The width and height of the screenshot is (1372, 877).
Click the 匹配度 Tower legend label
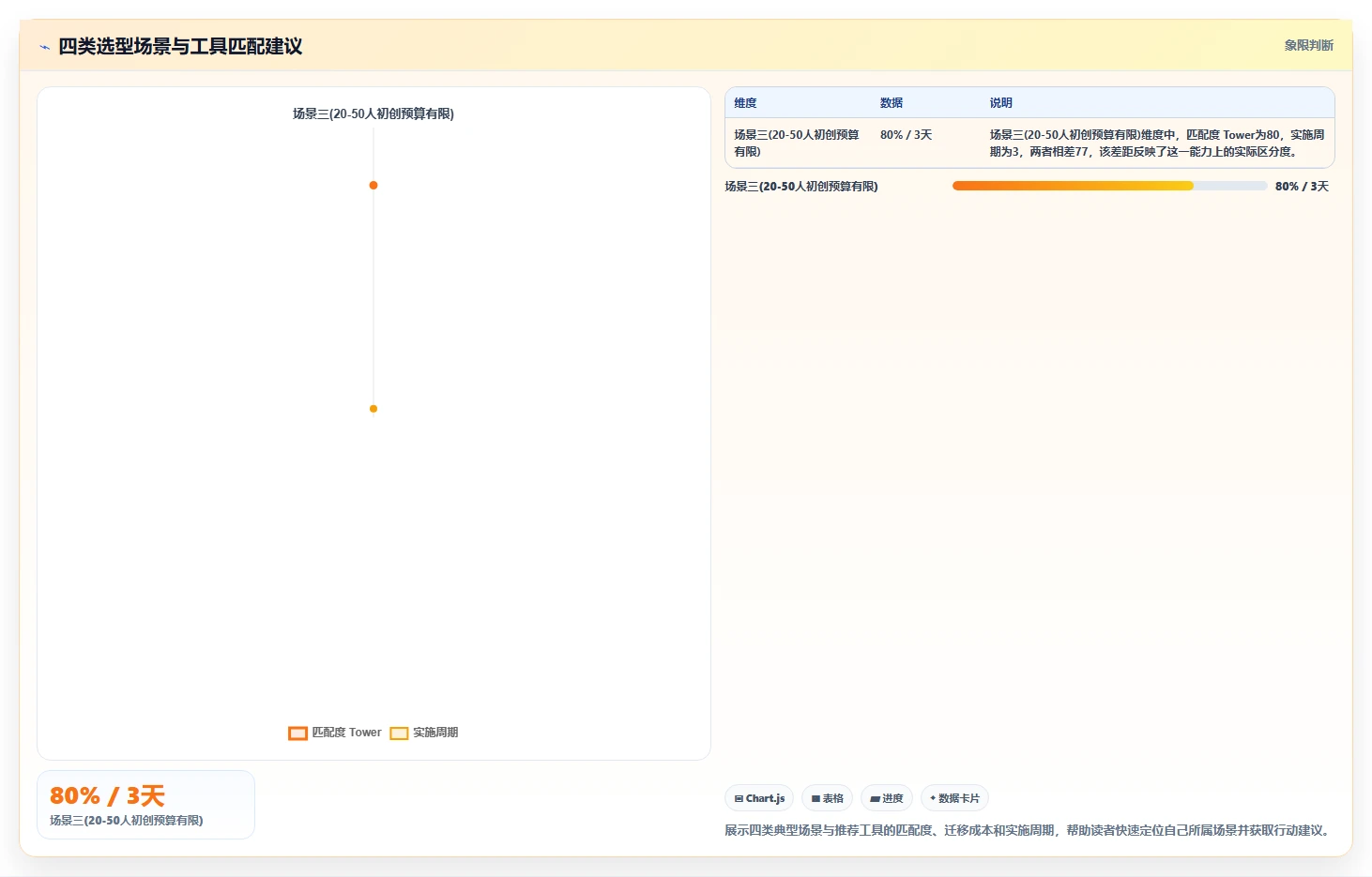click(x=346, y=733)
